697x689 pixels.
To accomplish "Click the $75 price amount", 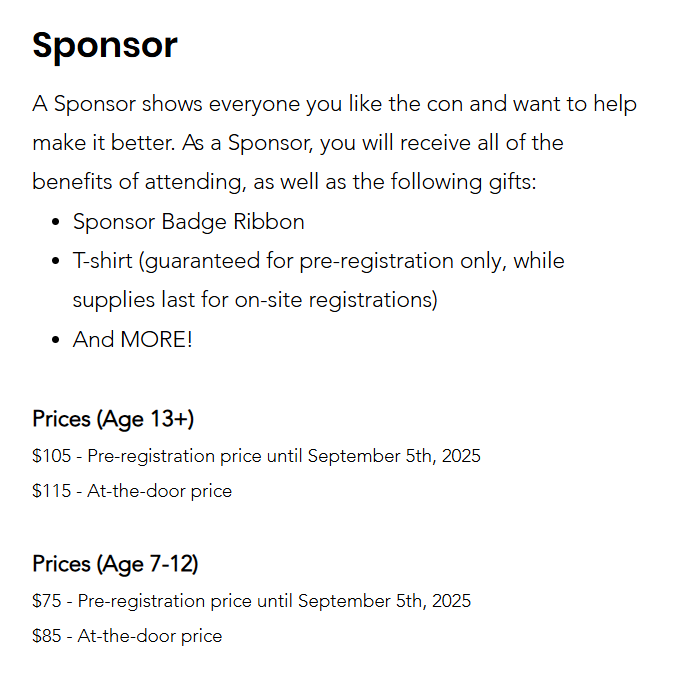I will point(47,601).
